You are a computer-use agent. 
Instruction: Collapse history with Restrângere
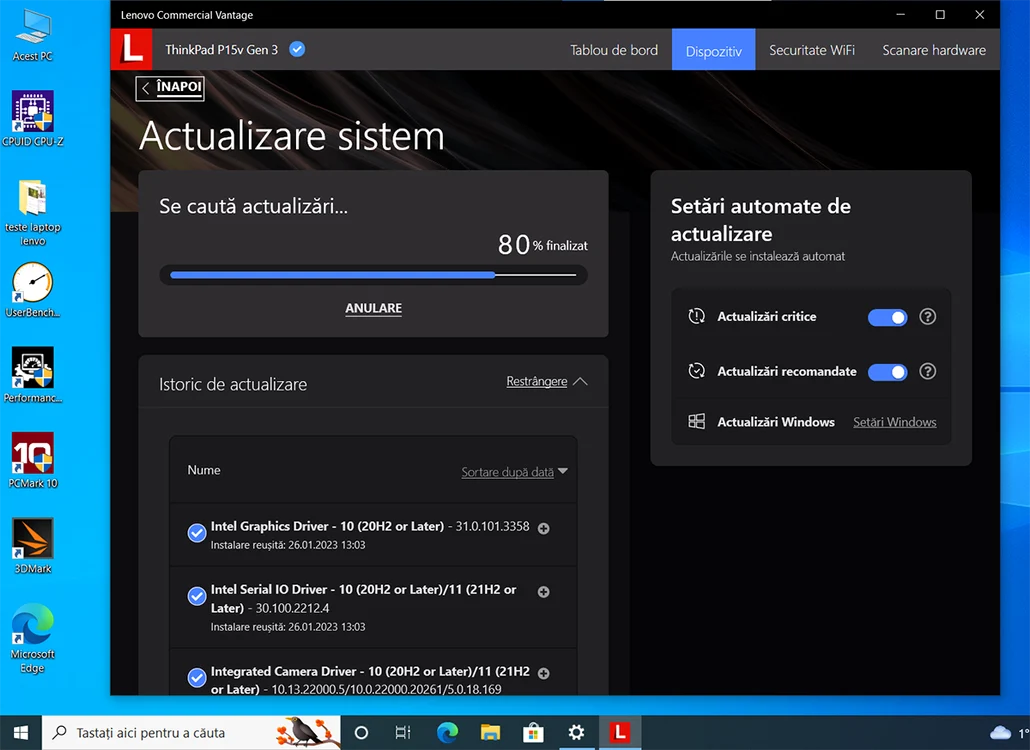tap(547, 382)
